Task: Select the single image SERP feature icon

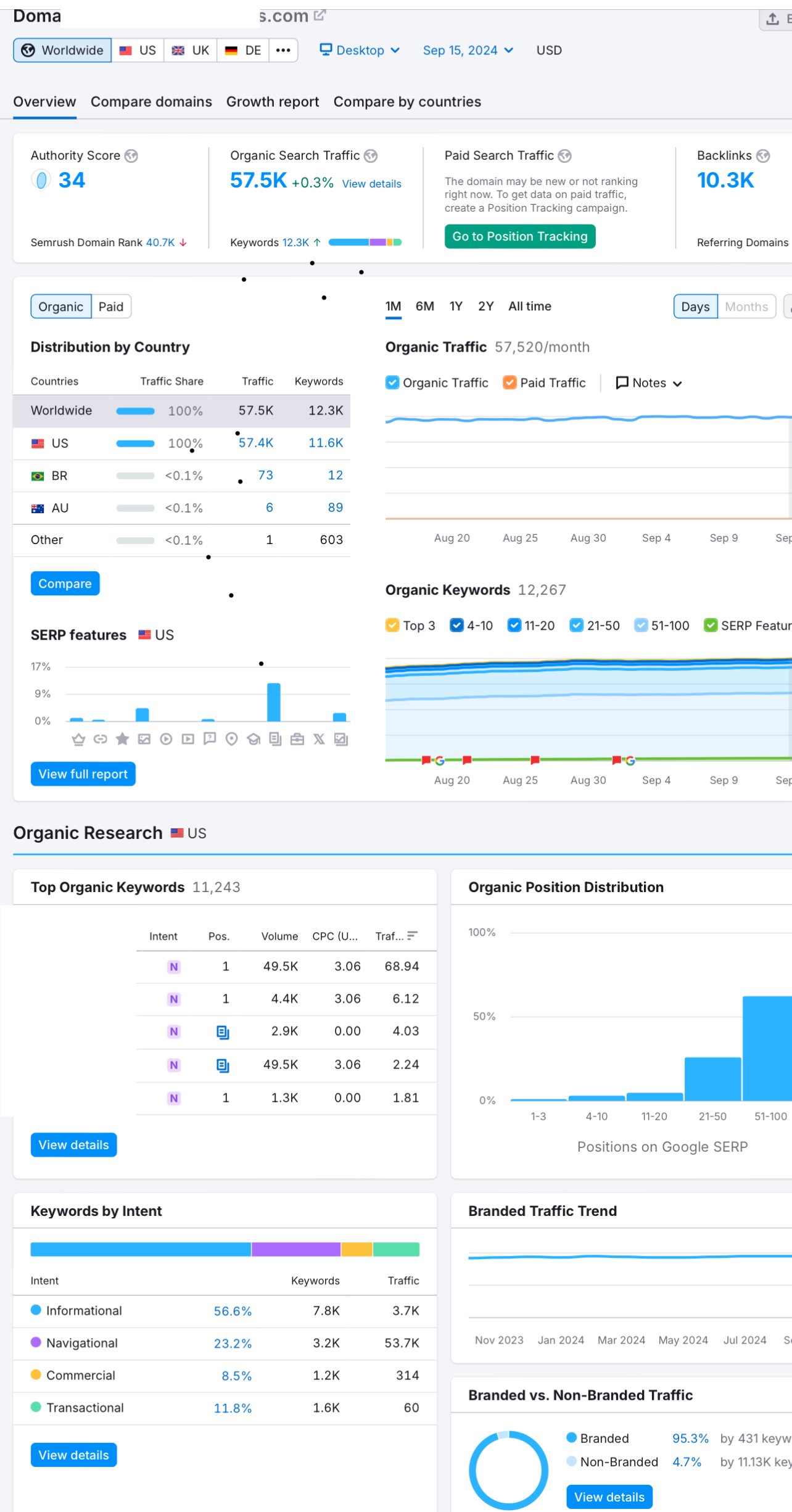Action: pyautogui.click(x=144, y=739)
